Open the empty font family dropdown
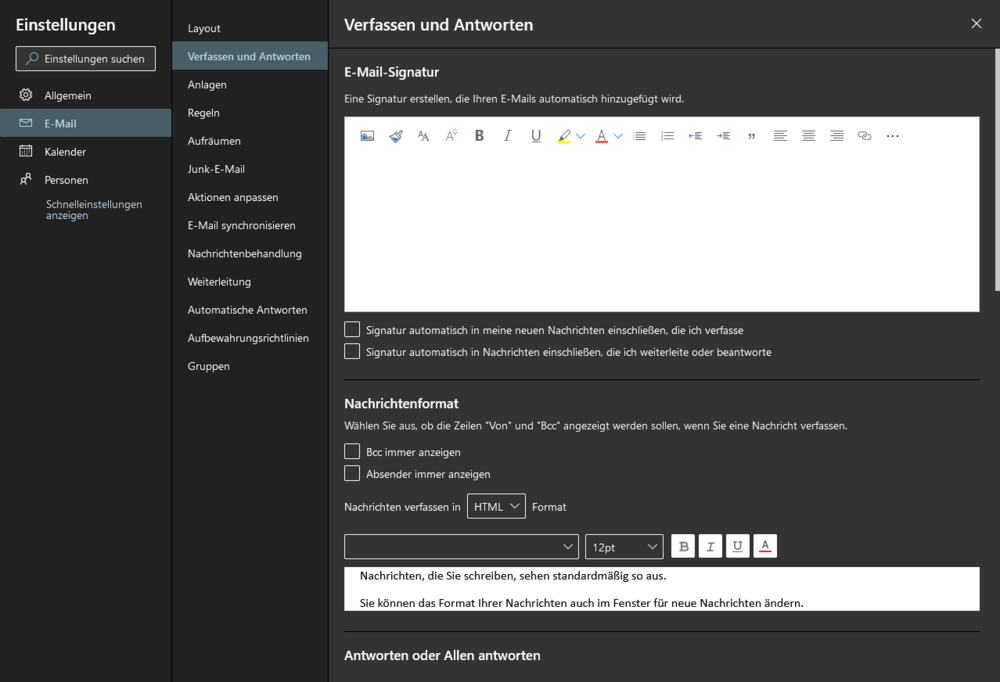Image resolution: width=1000 pixels, height=682 pixels. pos(461,547)
